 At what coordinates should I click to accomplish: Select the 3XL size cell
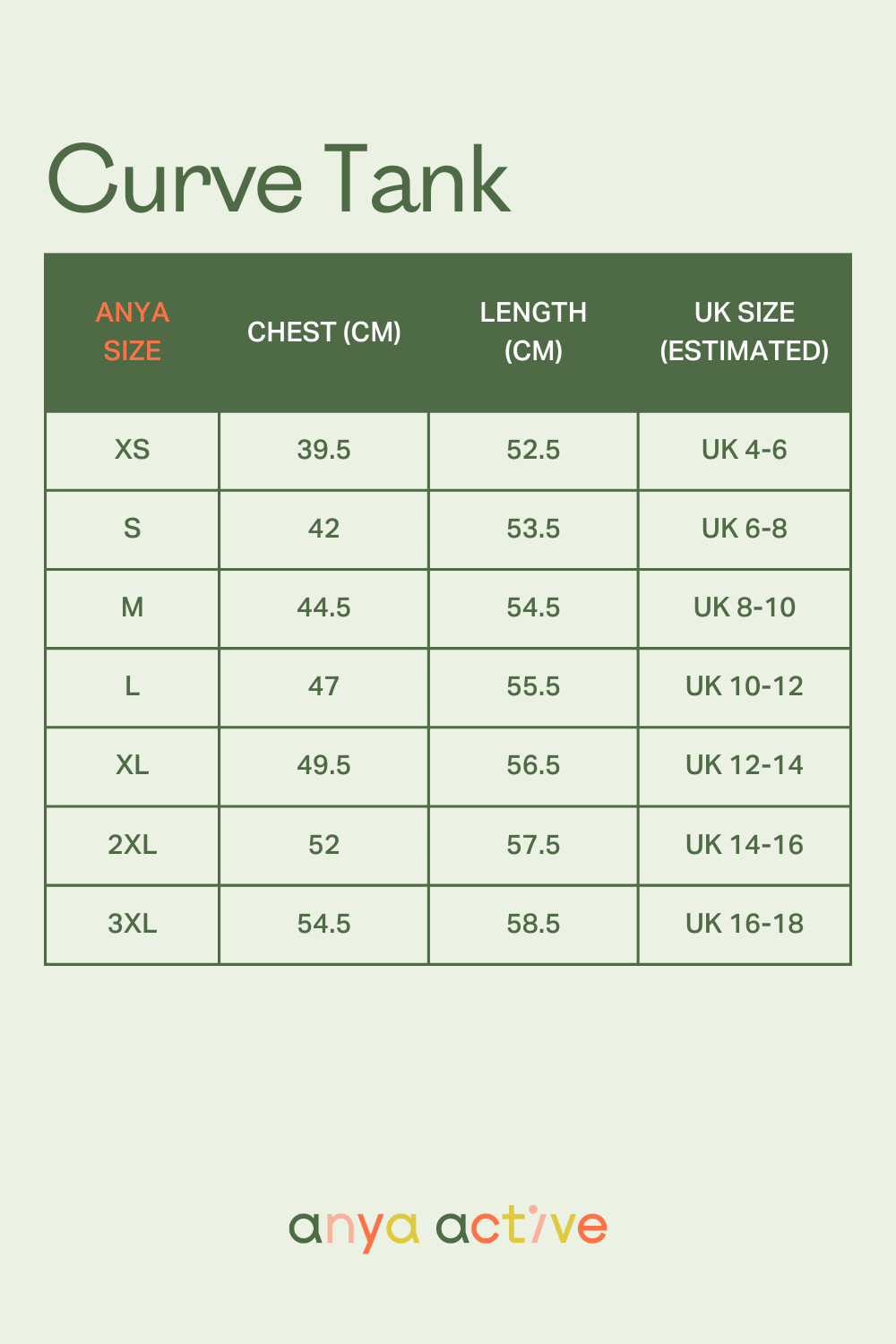tap(132, 924)
